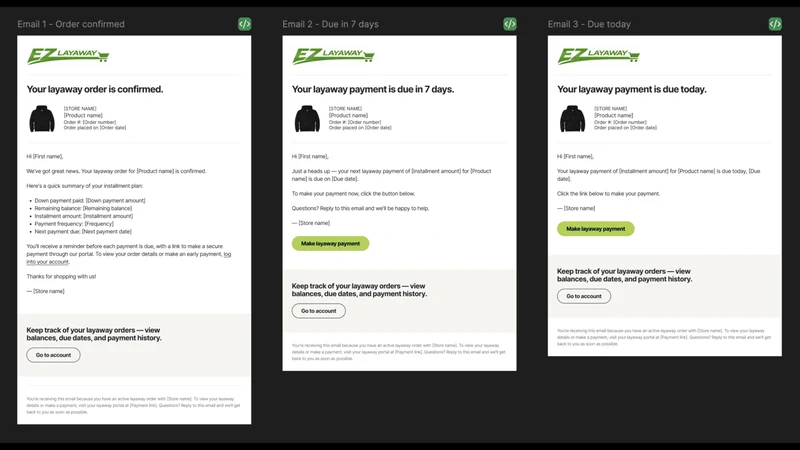
Task: Click 'Hi [First name],' greeting in Email 1
Action: (45, 157)
